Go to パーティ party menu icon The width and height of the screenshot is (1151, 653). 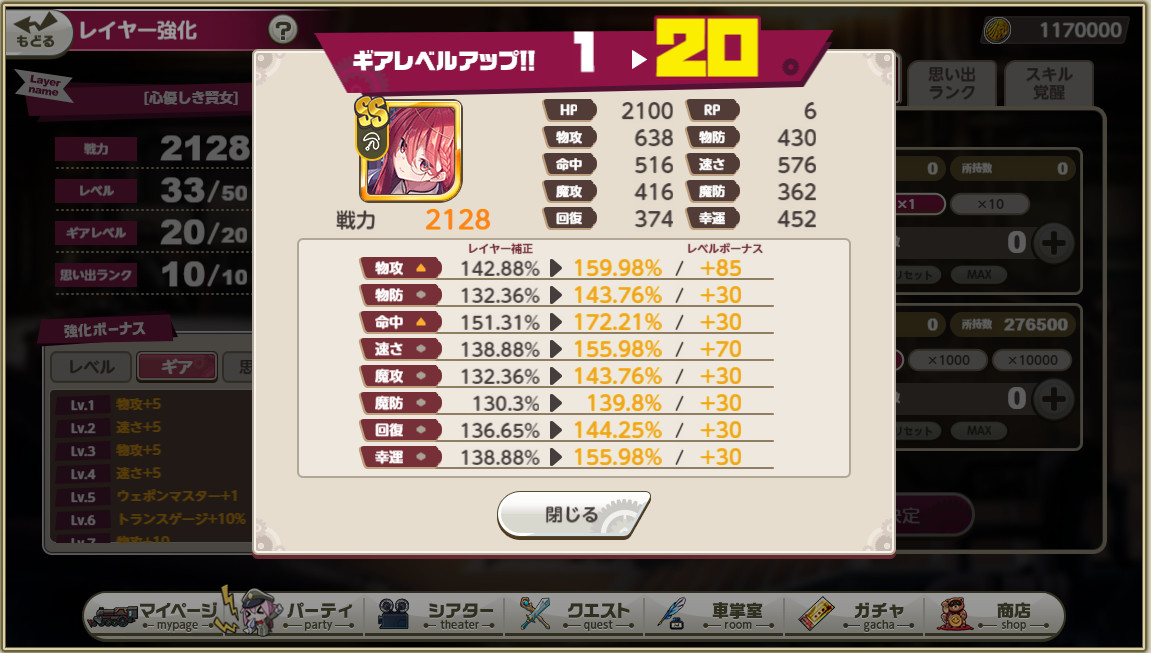[x=256, y=610]
